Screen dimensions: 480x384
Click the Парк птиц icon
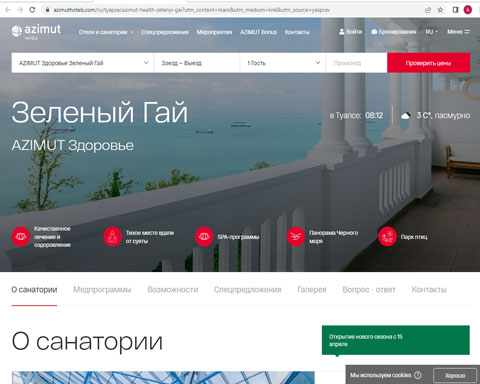tap(387, 237)
